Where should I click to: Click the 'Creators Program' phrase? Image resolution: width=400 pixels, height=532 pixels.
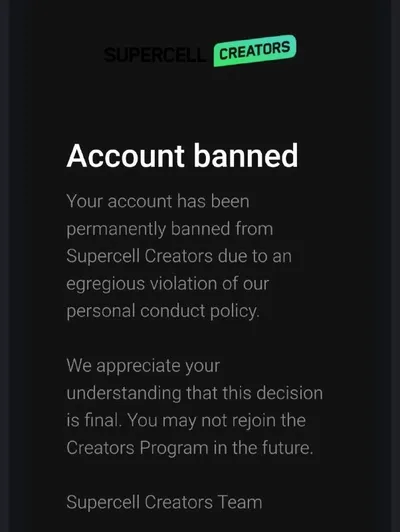coord(137,448)
